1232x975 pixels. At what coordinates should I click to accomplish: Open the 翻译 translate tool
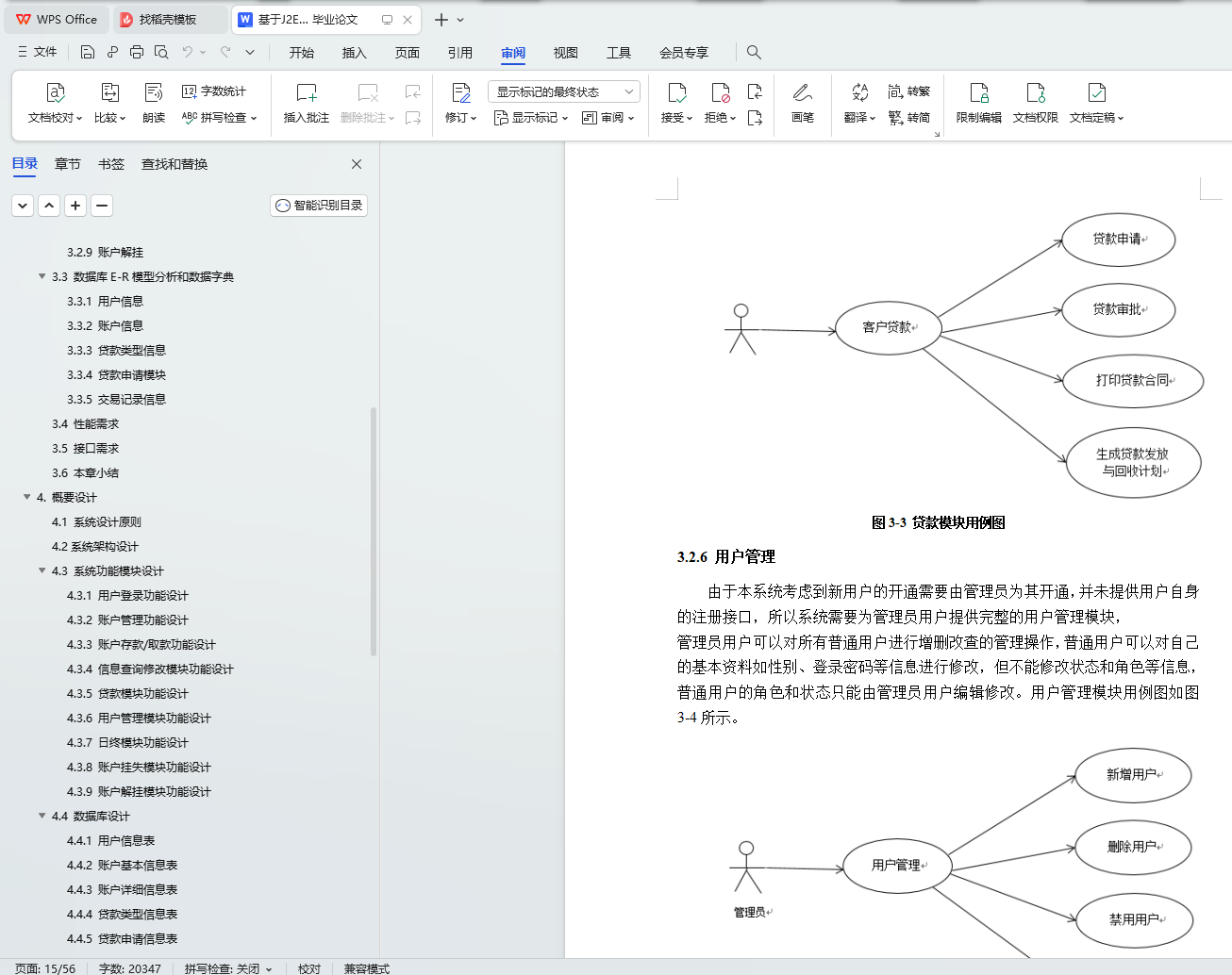click(x=859, y=104)
